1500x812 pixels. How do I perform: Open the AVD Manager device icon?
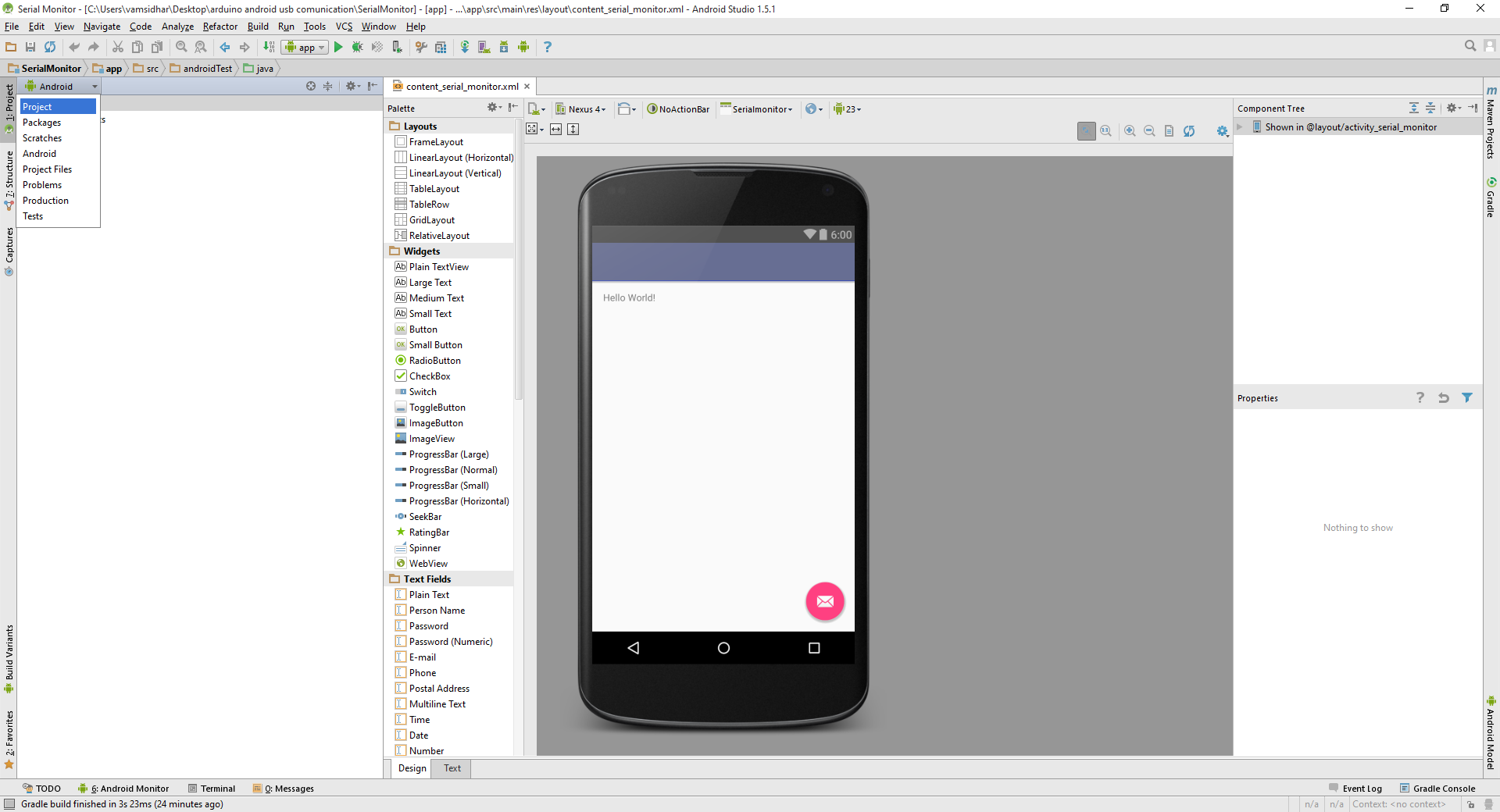point(484,47)
